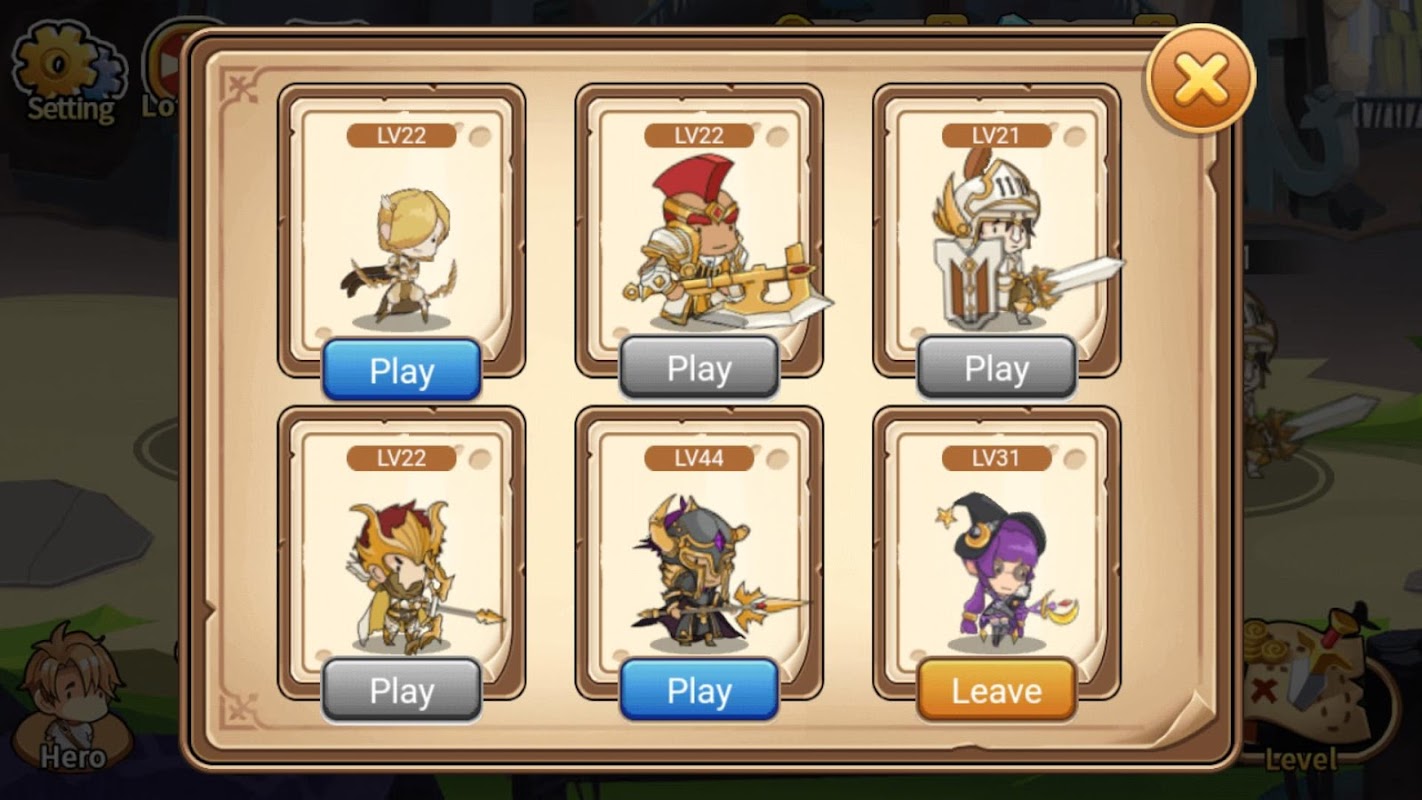Click blue Play under LV44 dark knight
Screen dimensions: 1422x800
pos(699,690)
